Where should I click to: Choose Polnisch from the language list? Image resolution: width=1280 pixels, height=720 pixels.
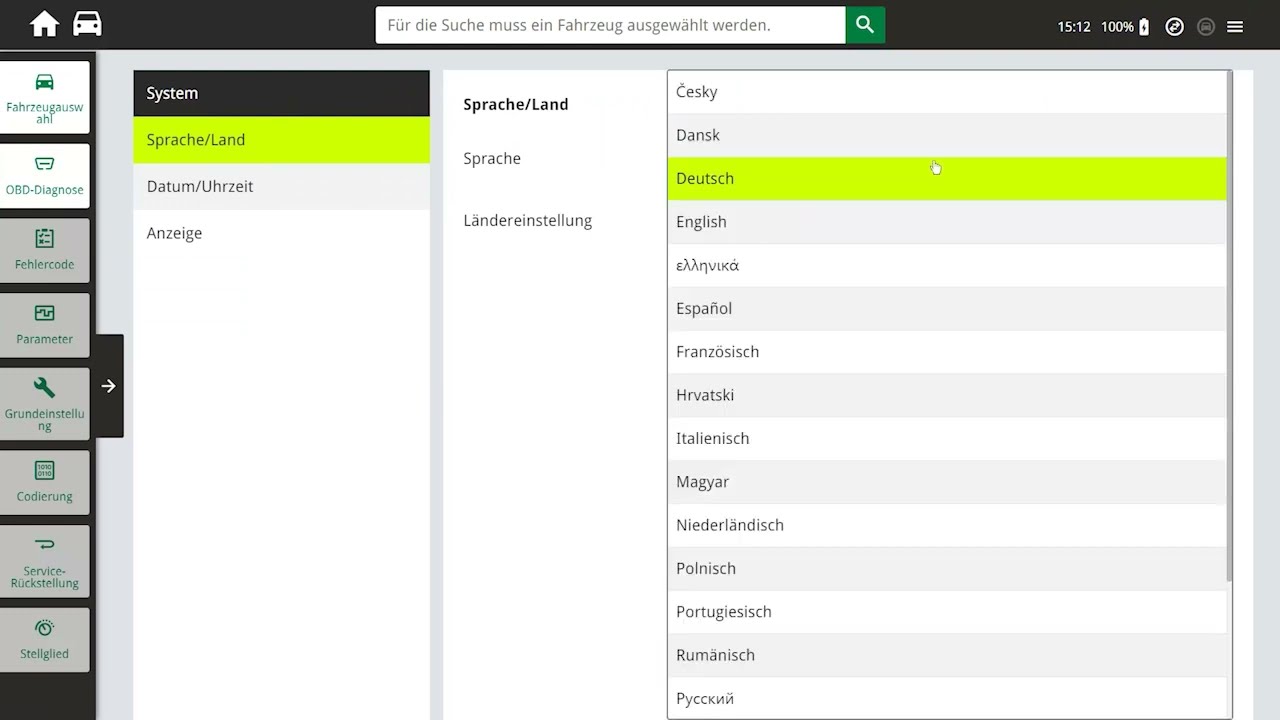[x=947, y=568]
